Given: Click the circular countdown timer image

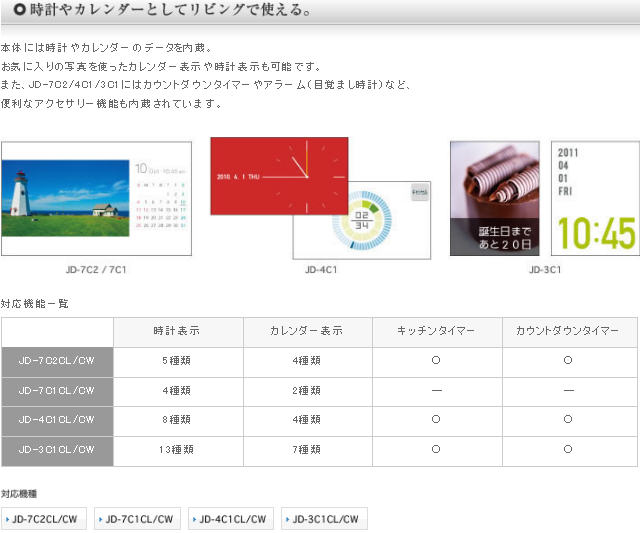Looking at the screenshot, I should pyautogui.click(x=366, y=220).
